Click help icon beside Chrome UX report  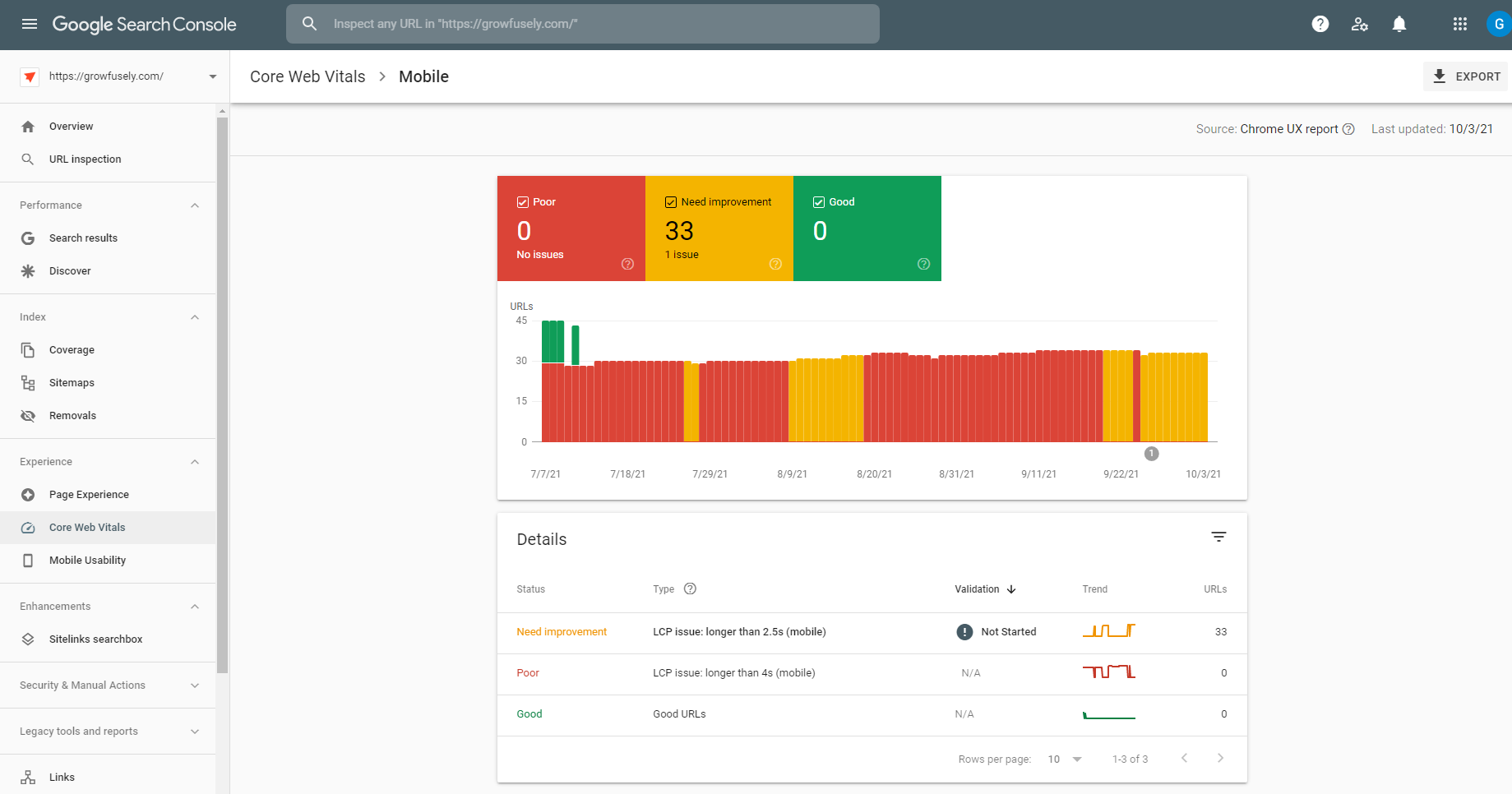tap(1348, 129)
